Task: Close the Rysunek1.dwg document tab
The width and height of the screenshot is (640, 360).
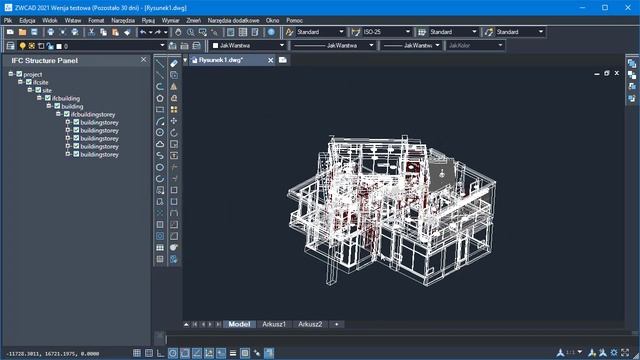Action: point(270,60)
